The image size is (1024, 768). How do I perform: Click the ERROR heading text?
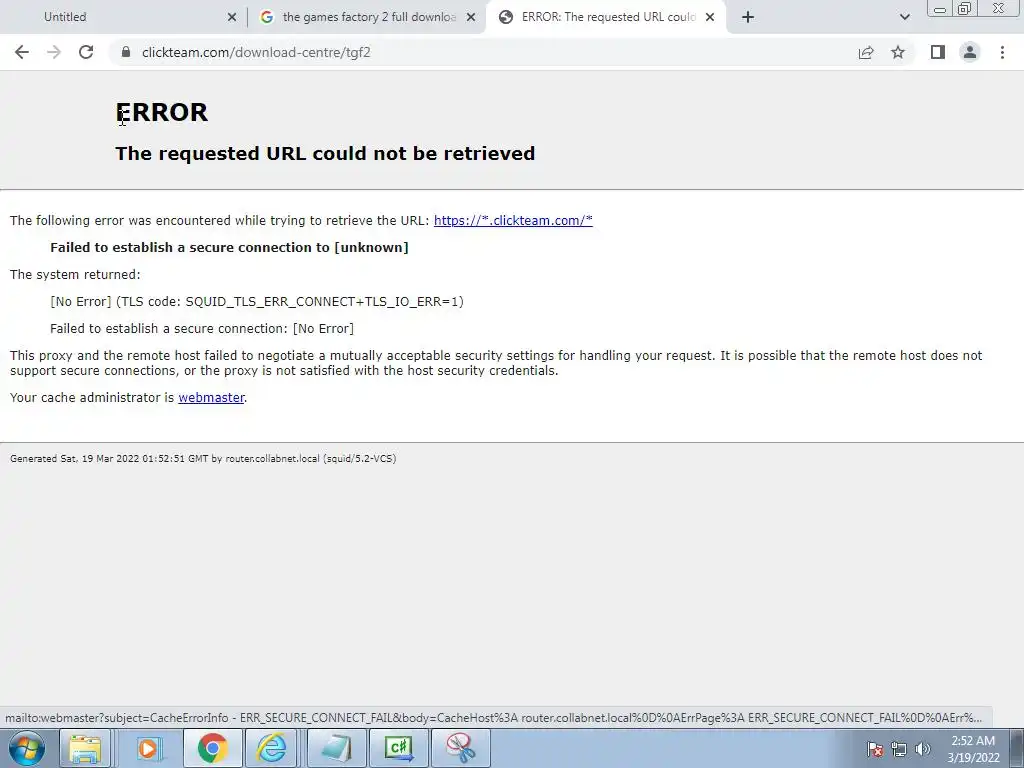[162, 112]
